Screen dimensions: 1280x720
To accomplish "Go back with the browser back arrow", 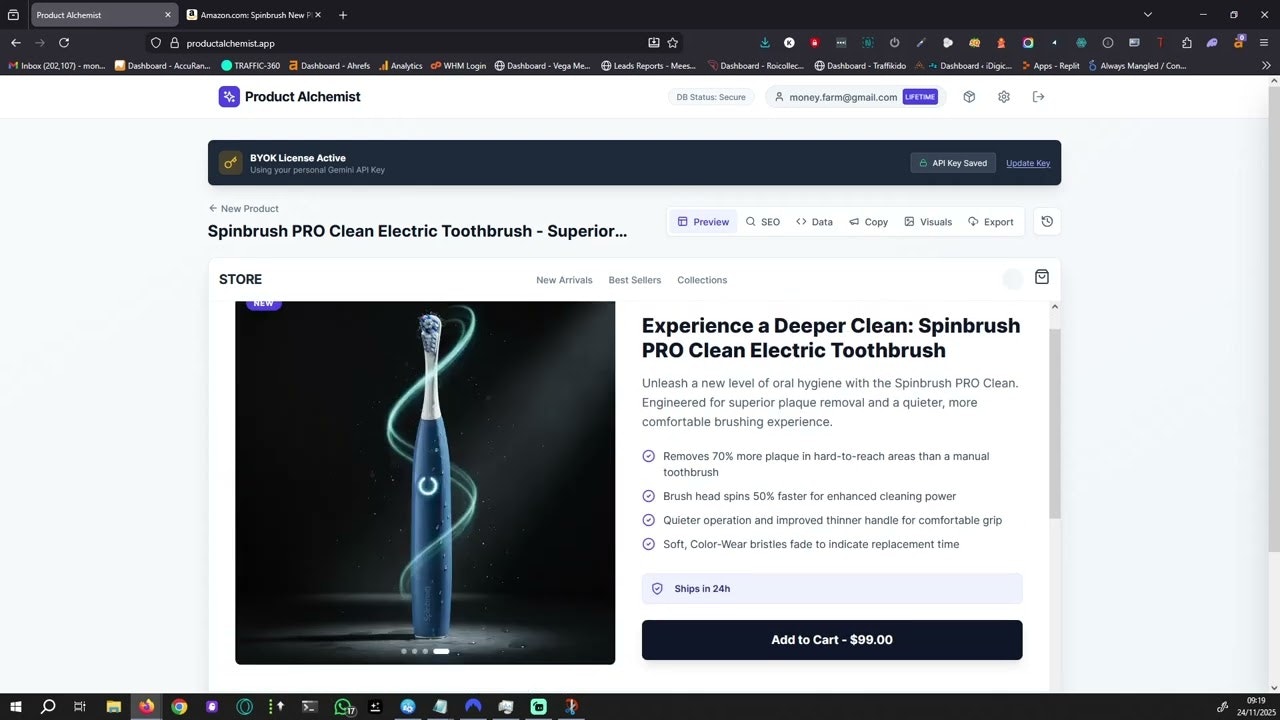I will [x=16, y=43].
